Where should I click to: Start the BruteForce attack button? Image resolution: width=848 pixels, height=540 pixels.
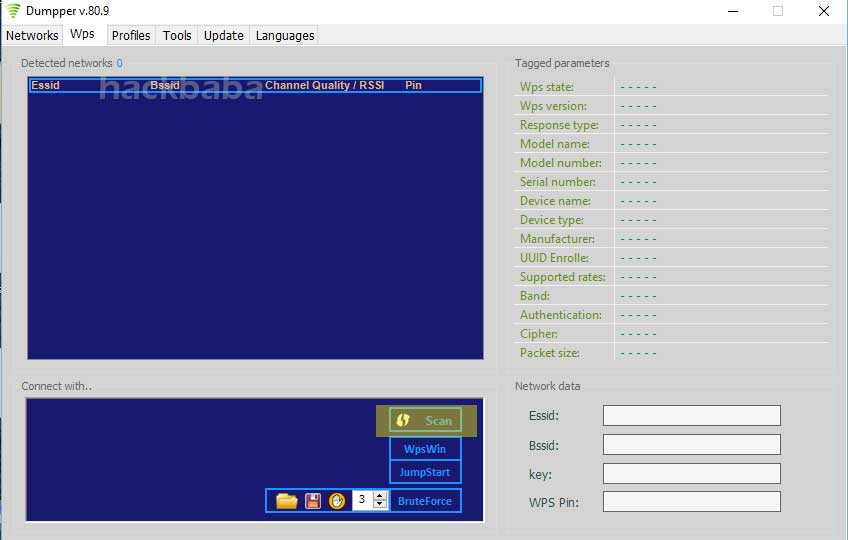425,501
